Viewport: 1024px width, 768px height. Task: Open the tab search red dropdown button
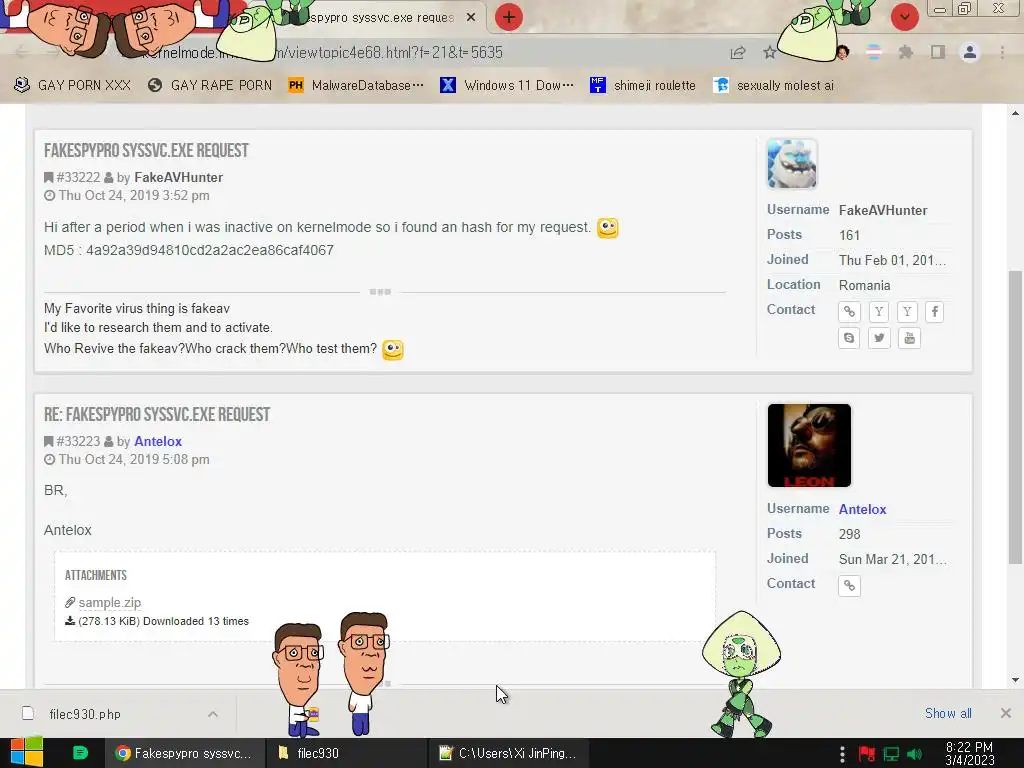click(x=905, y=17)
